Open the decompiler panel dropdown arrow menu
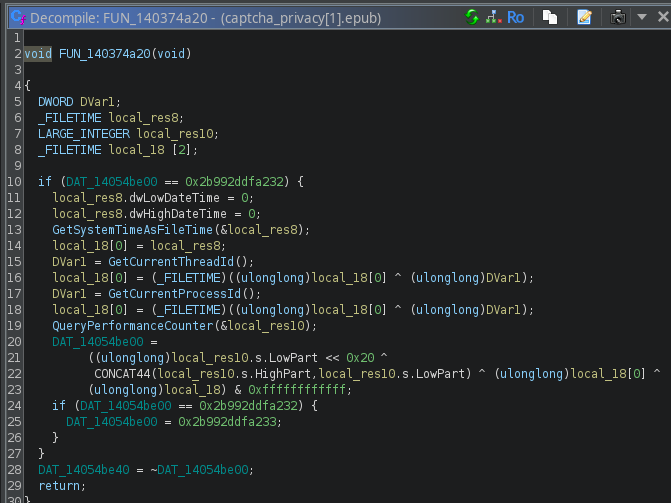This screenshot has height=503, width=671. point(642,17)
